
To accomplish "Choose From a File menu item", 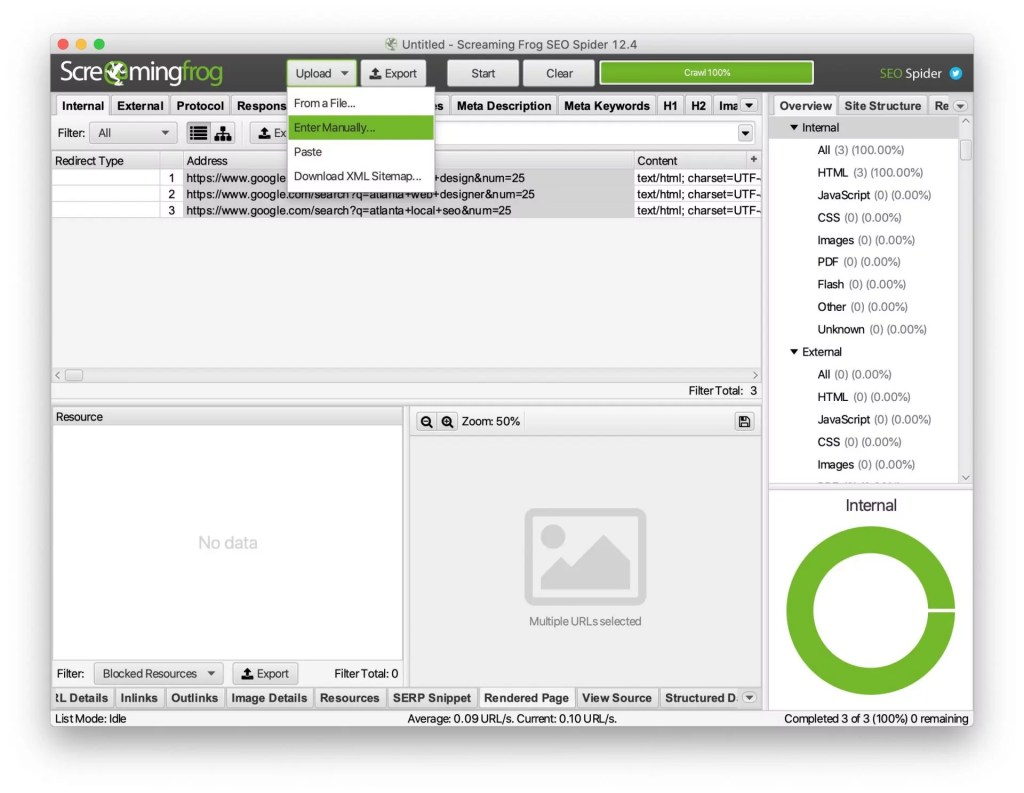I will coord(360,103).
